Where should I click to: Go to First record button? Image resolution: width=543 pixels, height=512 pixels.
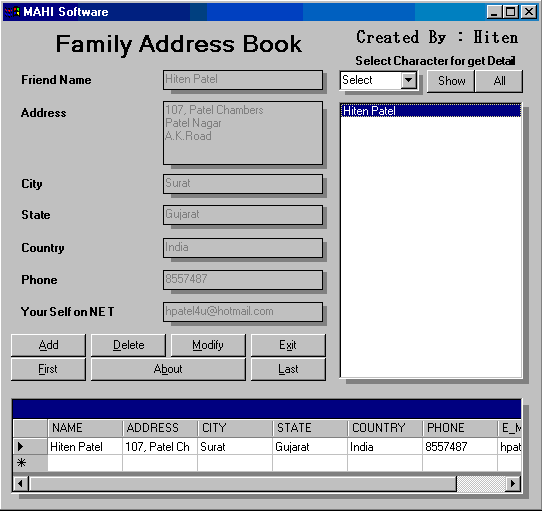tap(48, 369)
